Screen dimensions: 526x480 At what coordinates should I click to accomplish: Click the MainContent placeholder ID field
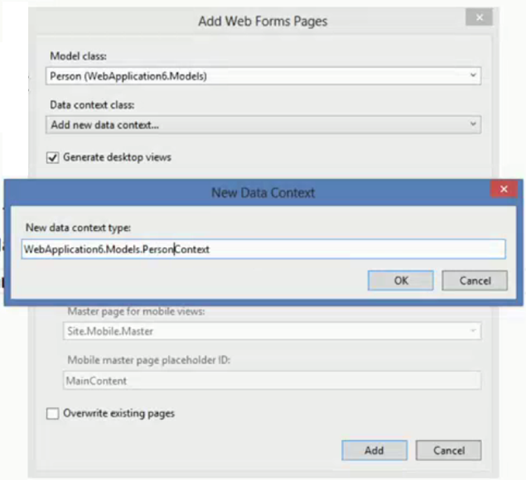[272, 380]
